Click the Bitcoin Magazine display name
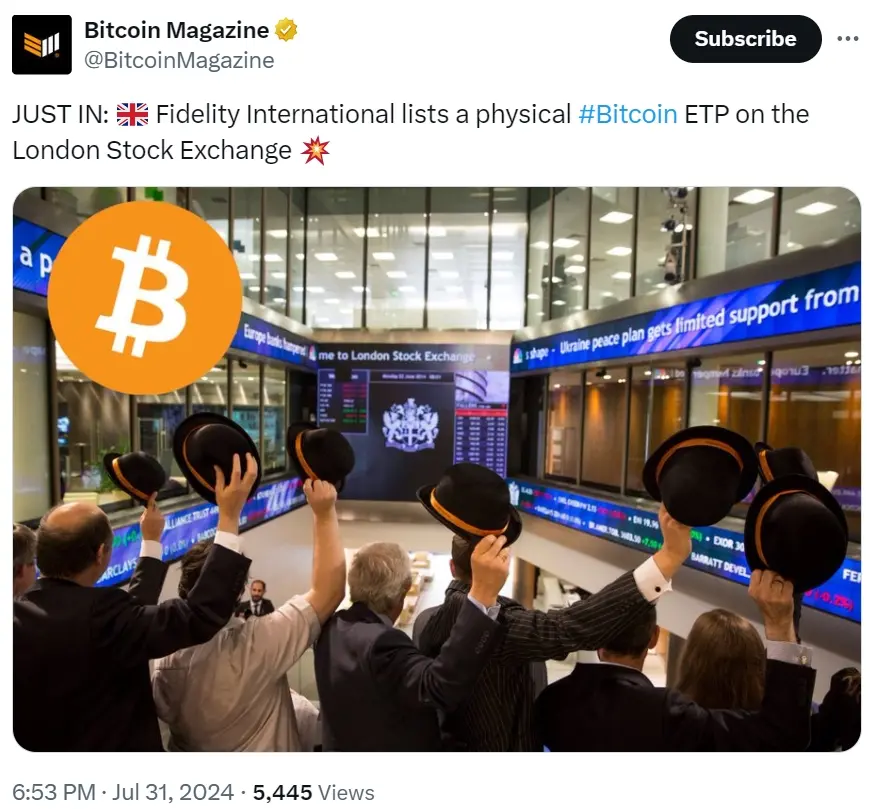 [176, 30]
